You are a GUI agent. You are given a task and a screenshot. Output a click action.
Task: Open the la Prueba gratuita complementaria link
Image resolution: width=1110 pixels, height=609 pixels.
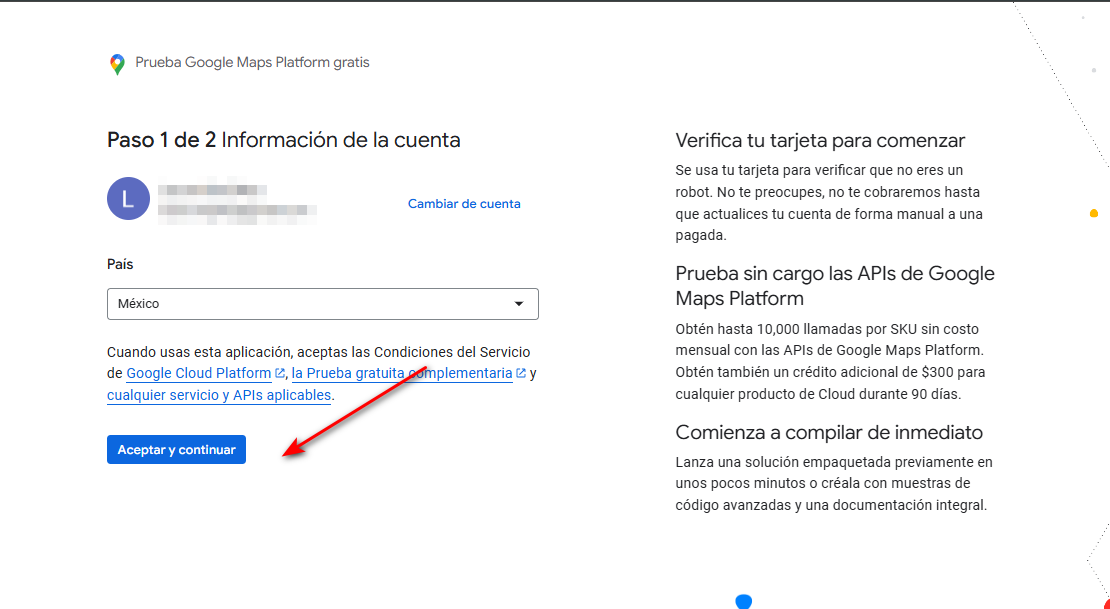click(402, 373)
